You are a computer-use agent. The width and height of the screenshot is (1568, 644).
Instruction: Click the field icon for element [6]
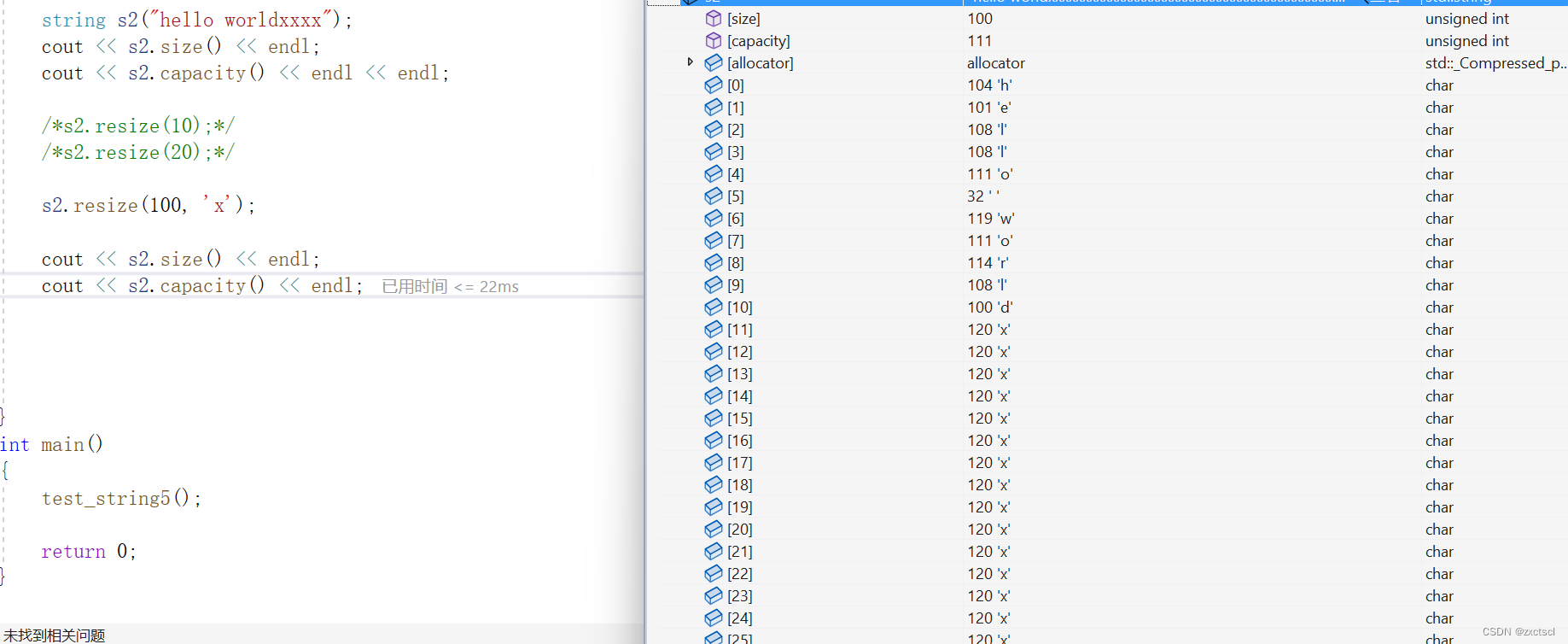714,219
